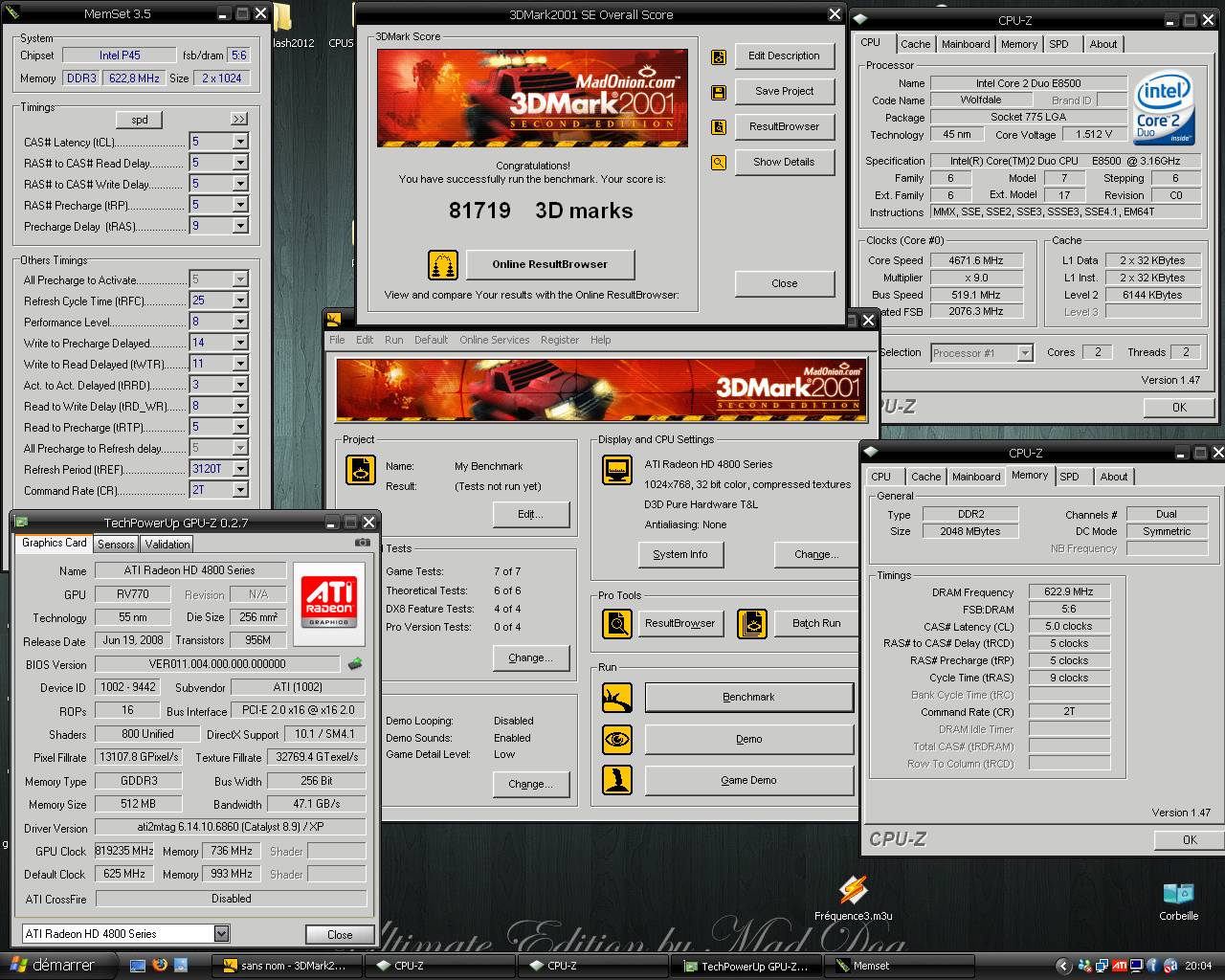Click the spd button in MemSet
This screenshot has height=980, width=1225.
click(x=140, y=120)
